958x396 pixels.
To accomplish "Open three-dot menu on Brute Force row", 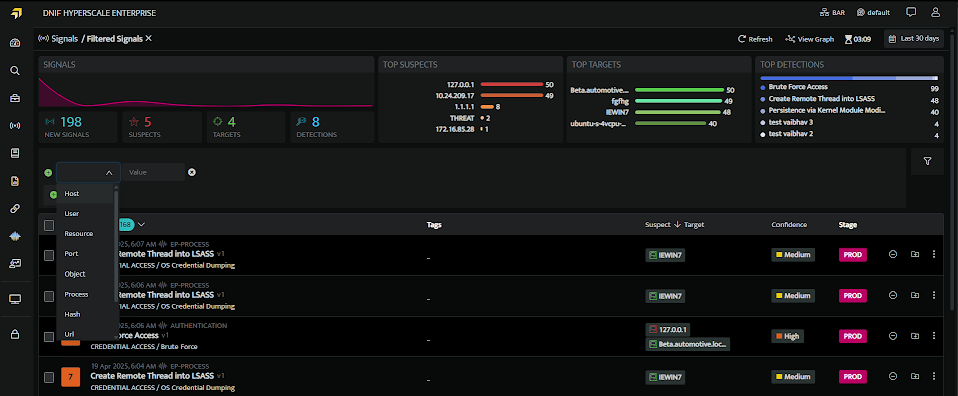I will (934, 336).
